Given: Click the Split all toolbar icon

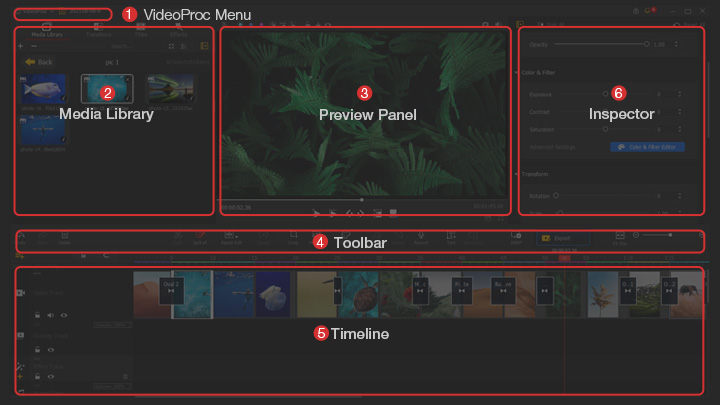Looking at the screenshot, I should (x=200, y=238).
